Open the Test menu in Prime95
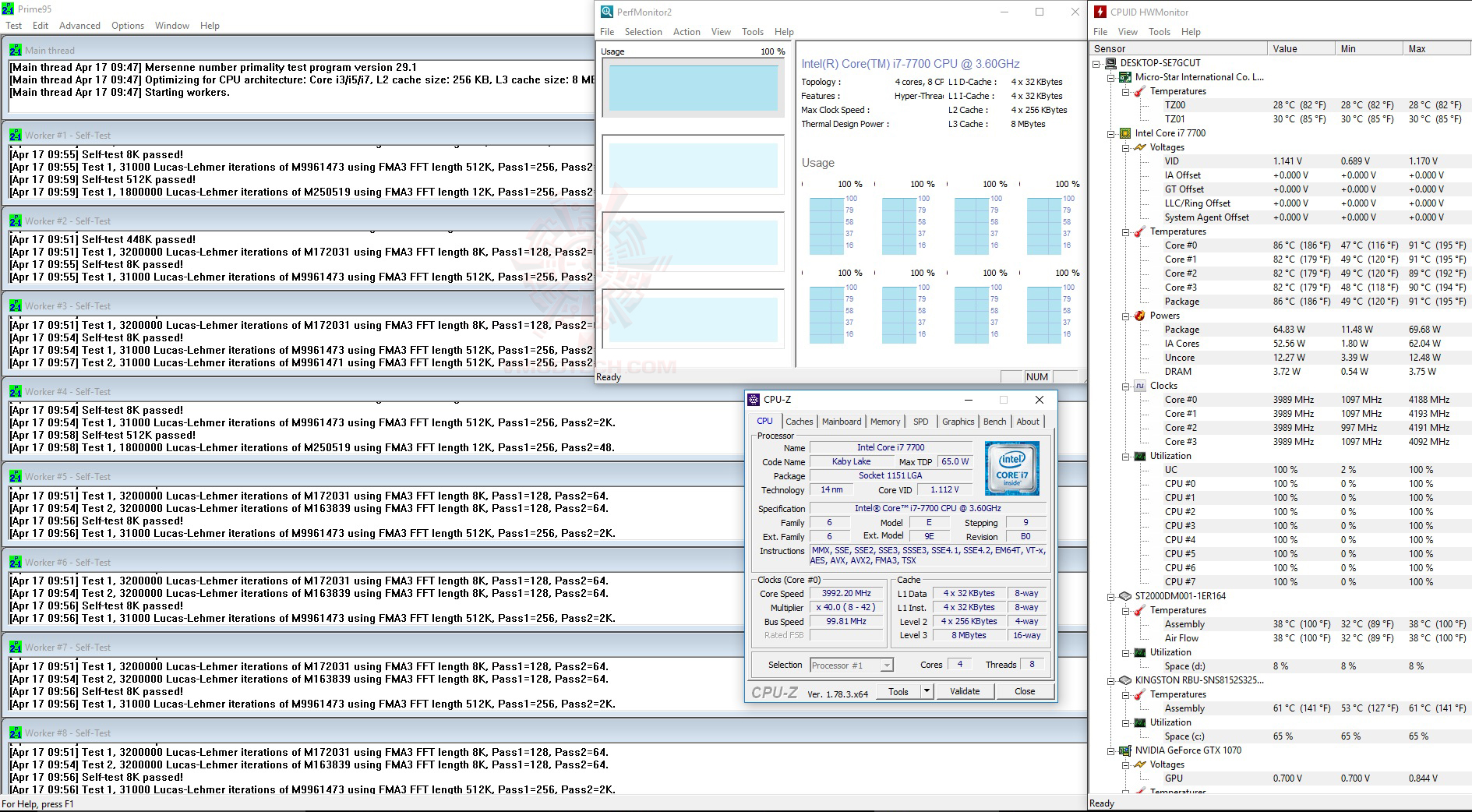 click(14, 26)
